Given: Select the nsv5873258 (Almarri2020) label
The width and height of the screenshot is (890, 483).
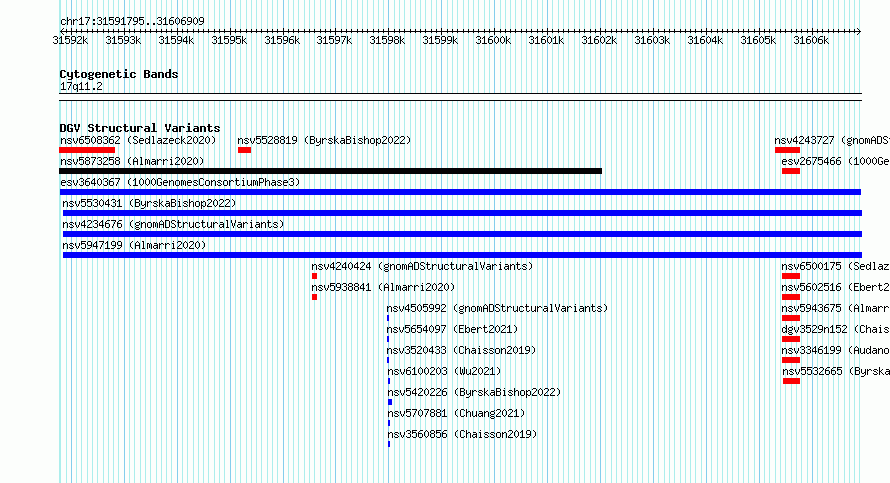Looking at the screenshot, I should (x=132, y=161).
